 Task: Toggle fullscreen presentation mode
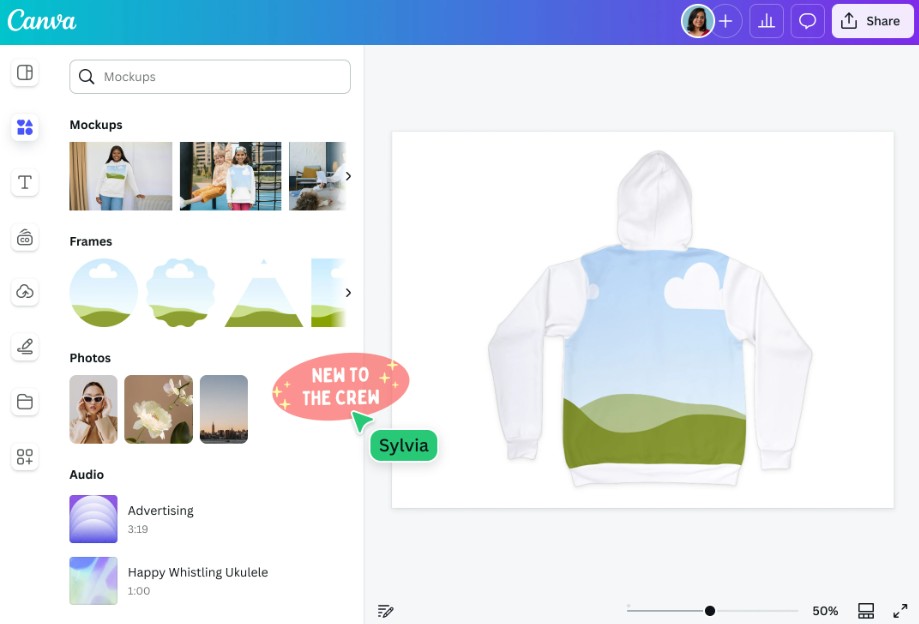tap(900, 610)
